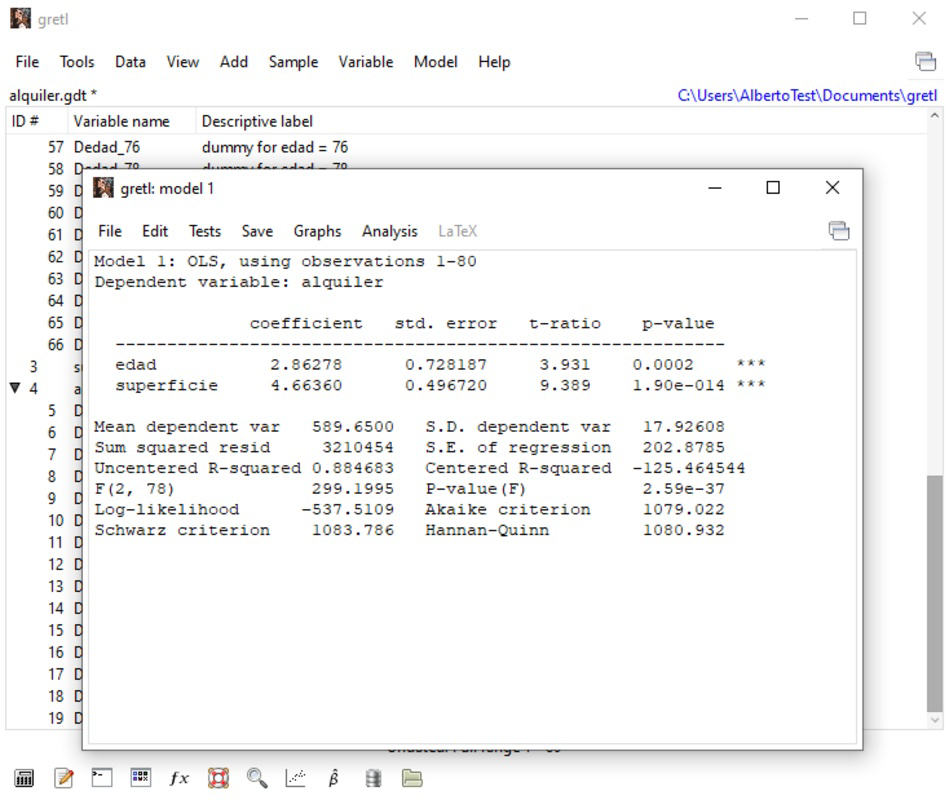Select variable row with ID 66

pyautogui.click(x=44, y=344)
